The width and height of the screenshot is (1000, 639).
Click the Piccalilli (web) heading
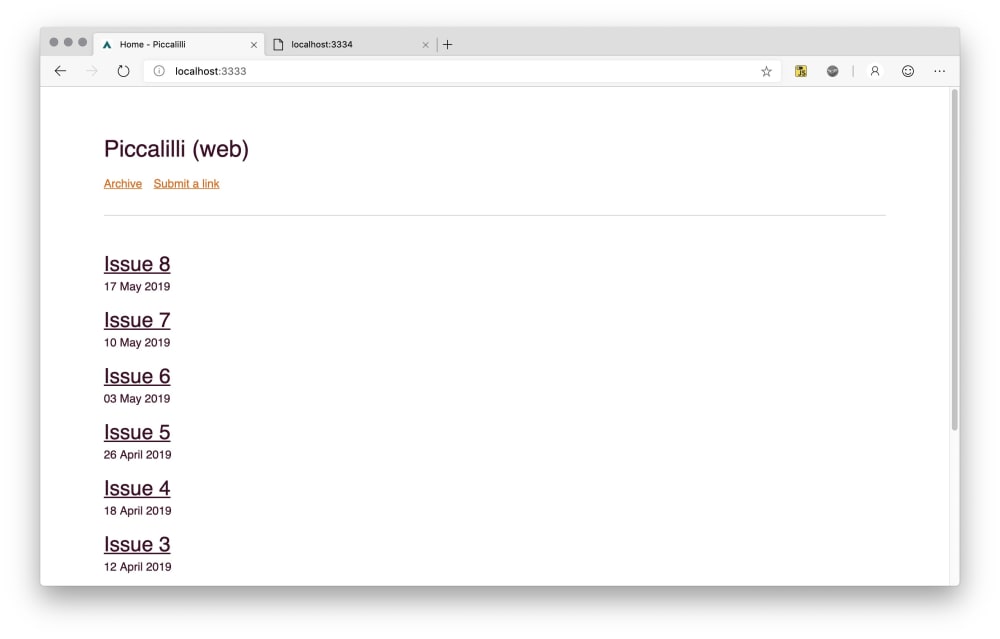click(x=177, y=149)
